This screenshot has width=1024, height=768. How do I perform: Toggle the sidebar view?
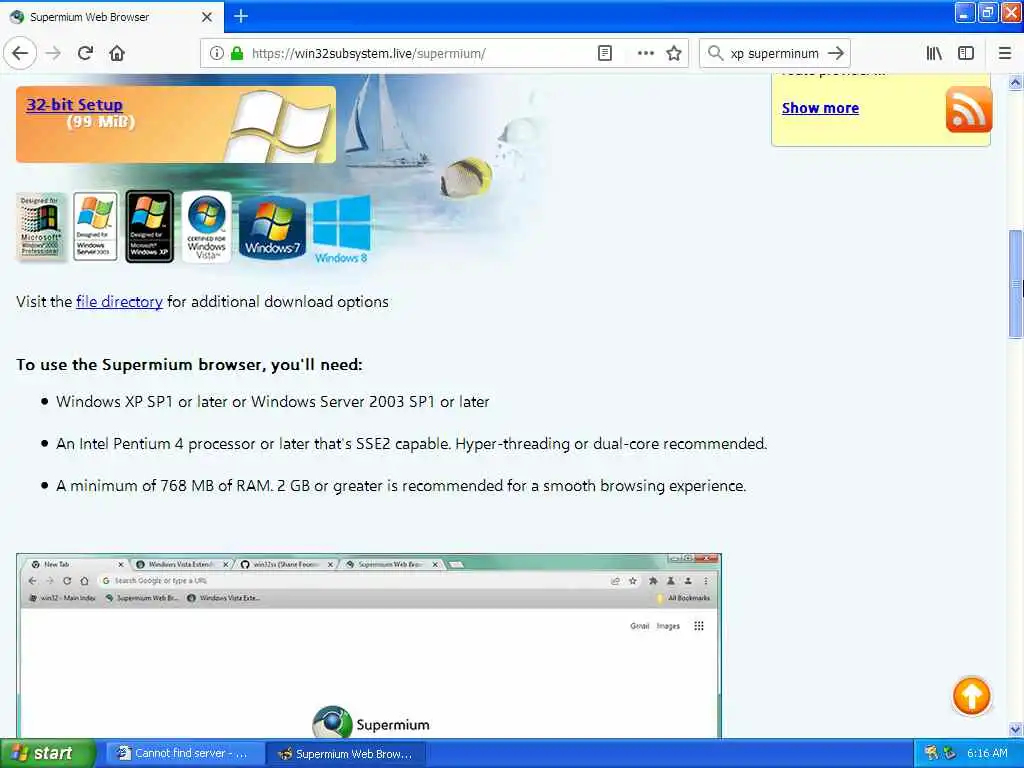click(966, 54)
